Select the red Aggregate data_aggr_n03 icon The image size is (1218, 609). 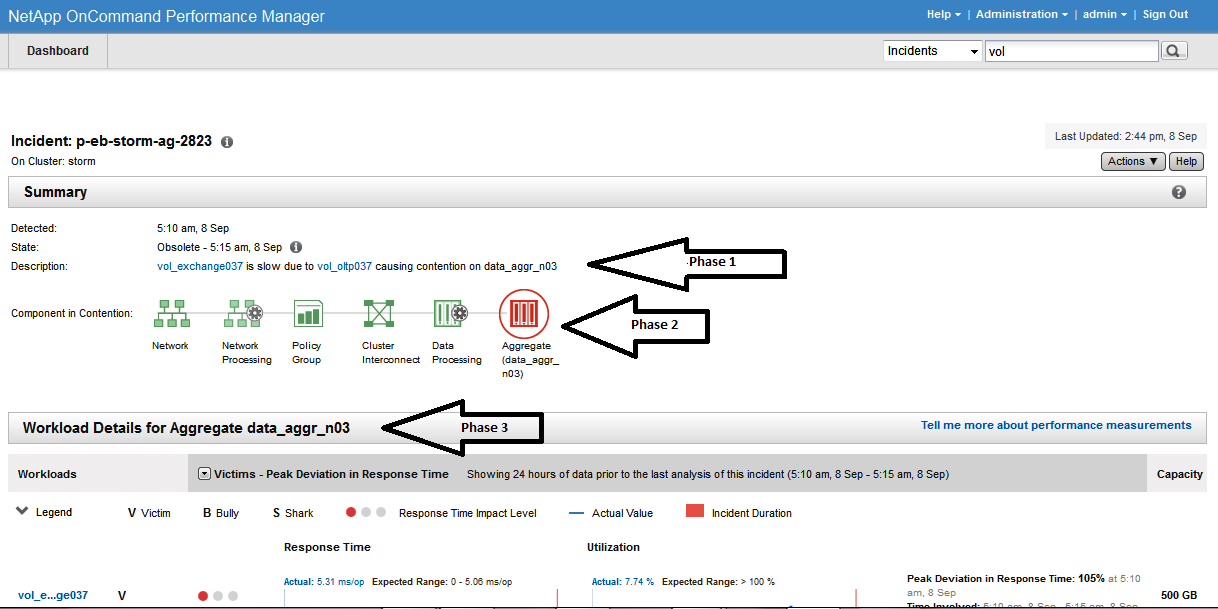tap(524, 313)
